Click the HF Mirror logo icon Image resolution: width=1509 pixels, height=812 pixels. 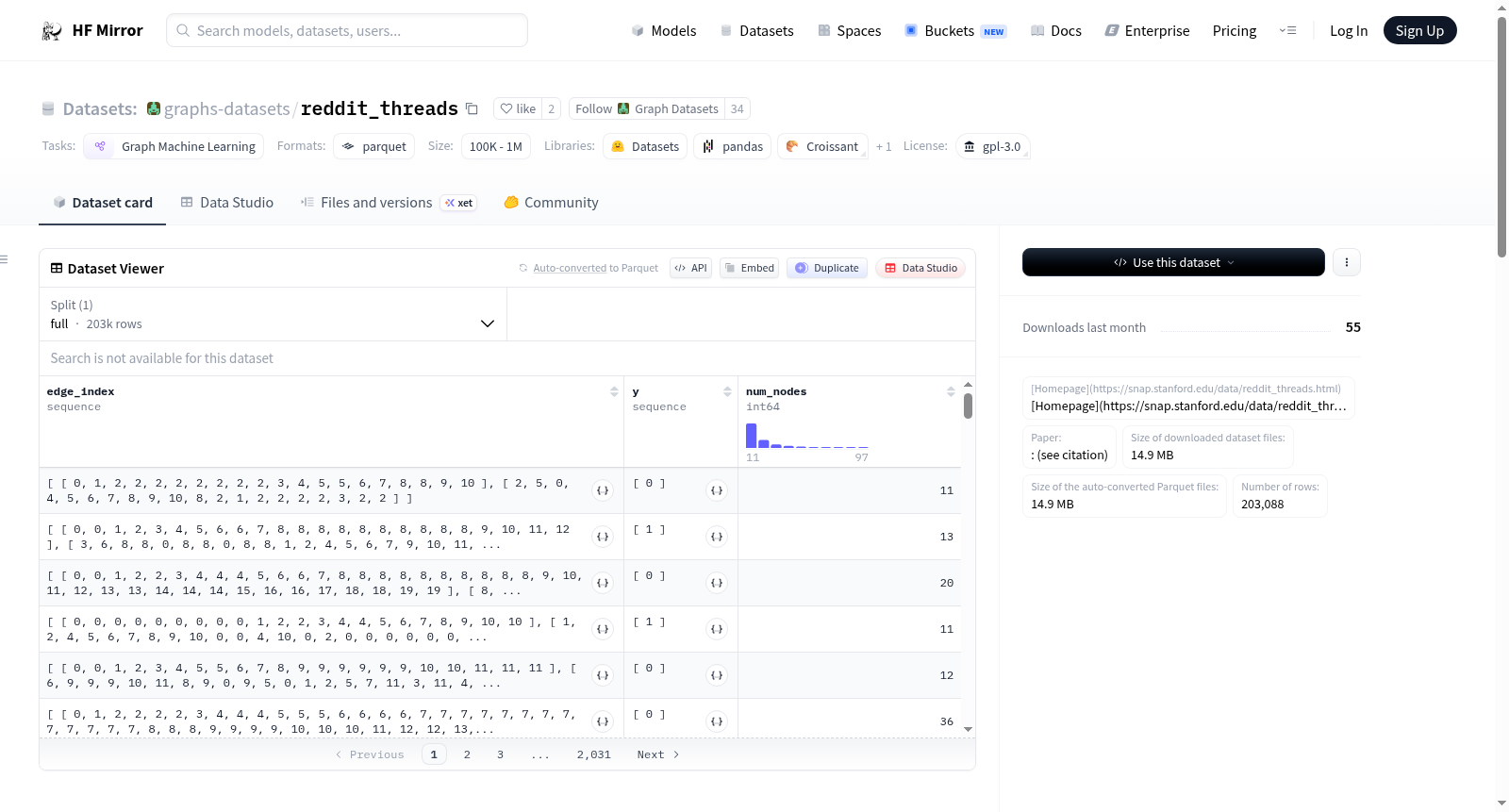[x=52, y=31]
